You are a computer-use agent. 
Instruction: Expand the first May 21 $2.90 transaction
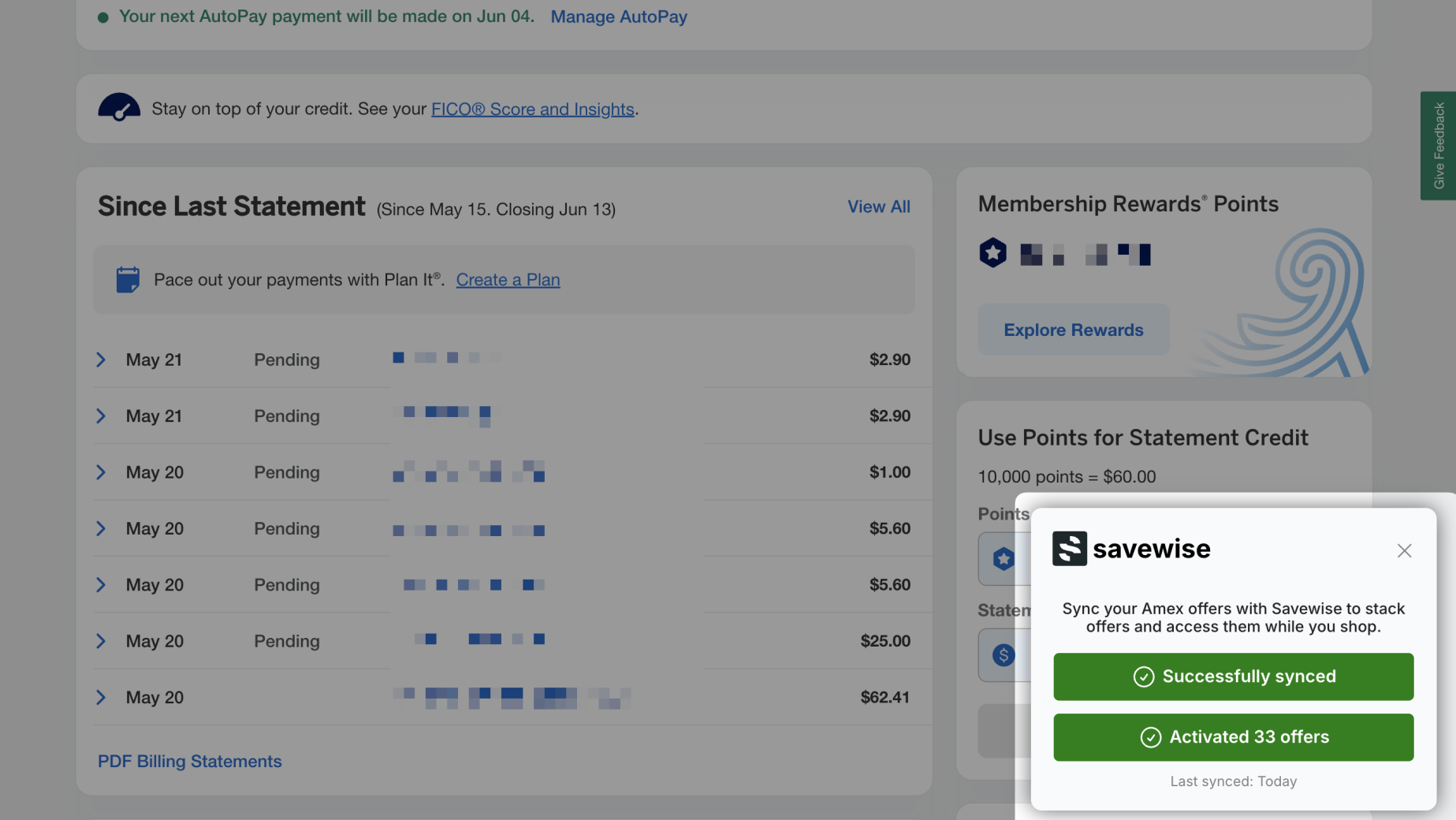(x=101, y=360)
